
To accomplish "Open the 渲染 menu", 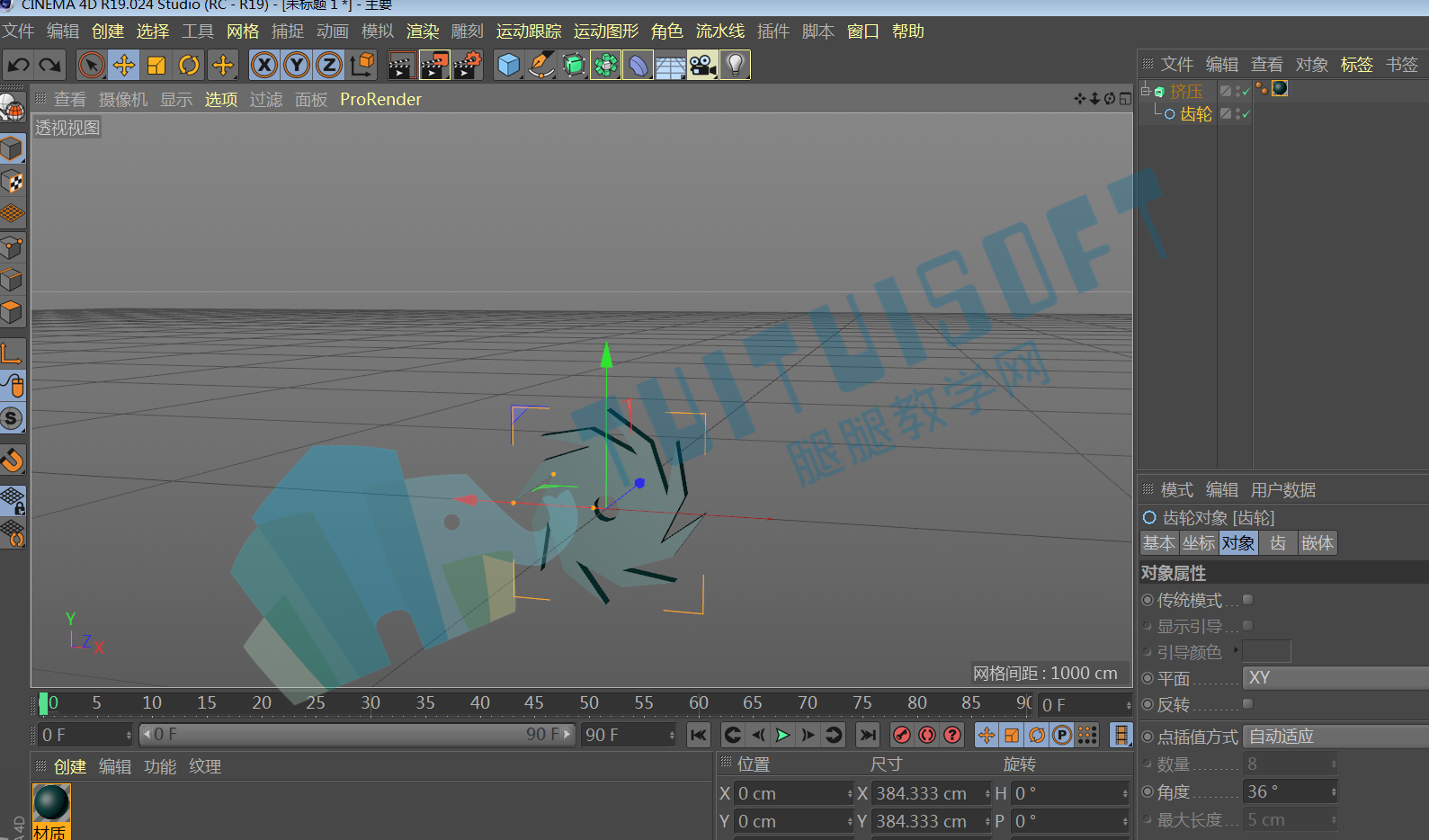I will pyautogui.click(x=423, y=31).
